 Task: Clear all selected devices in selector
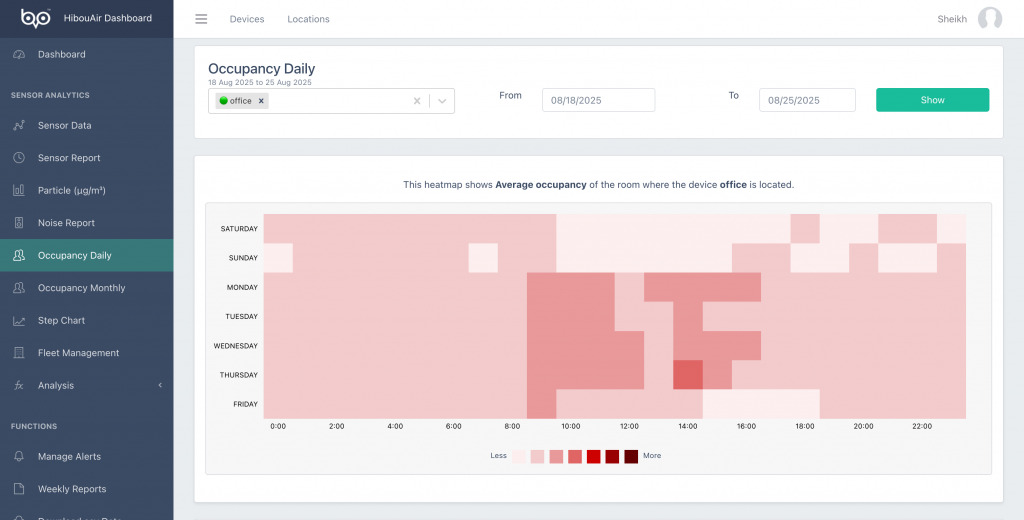pyautogui.click(x=417, y=101)
